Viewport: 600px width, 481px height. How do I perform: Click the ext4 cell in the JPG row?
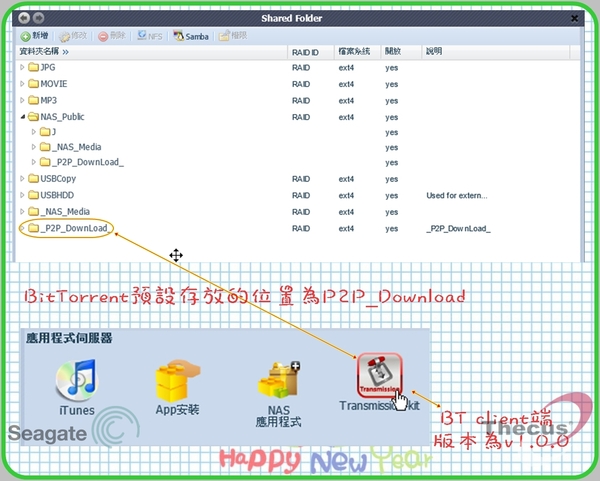346,68
